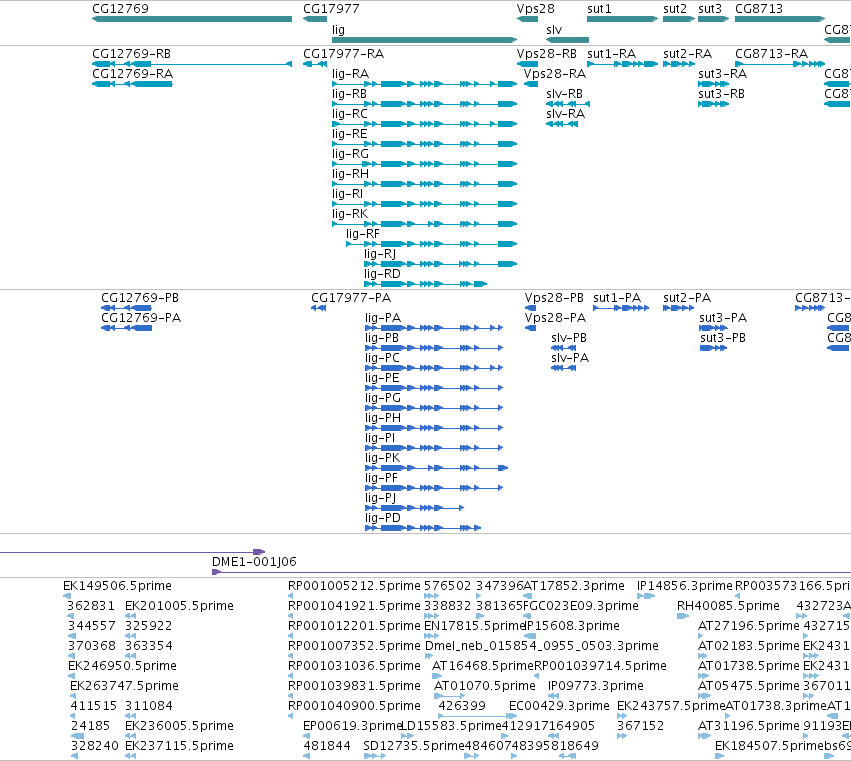
Task: Select protein CG12769-PA
Action: pos(126,328)
